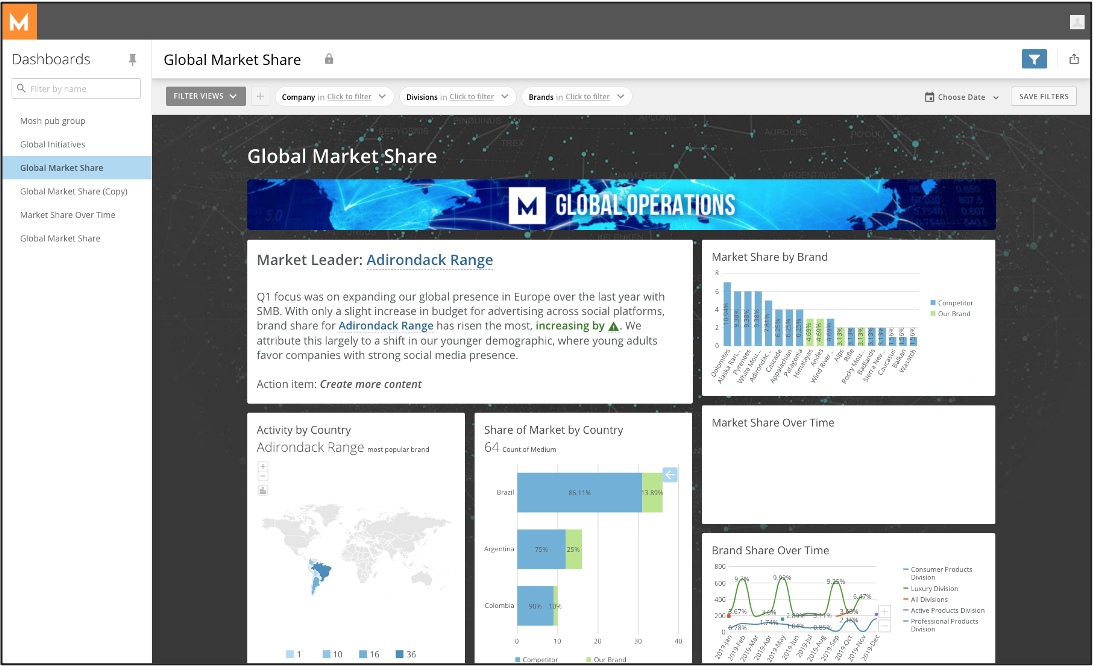Open Global Initiatives dashboard
Viewport: 1093px width, 666px height.
[52, 144]
